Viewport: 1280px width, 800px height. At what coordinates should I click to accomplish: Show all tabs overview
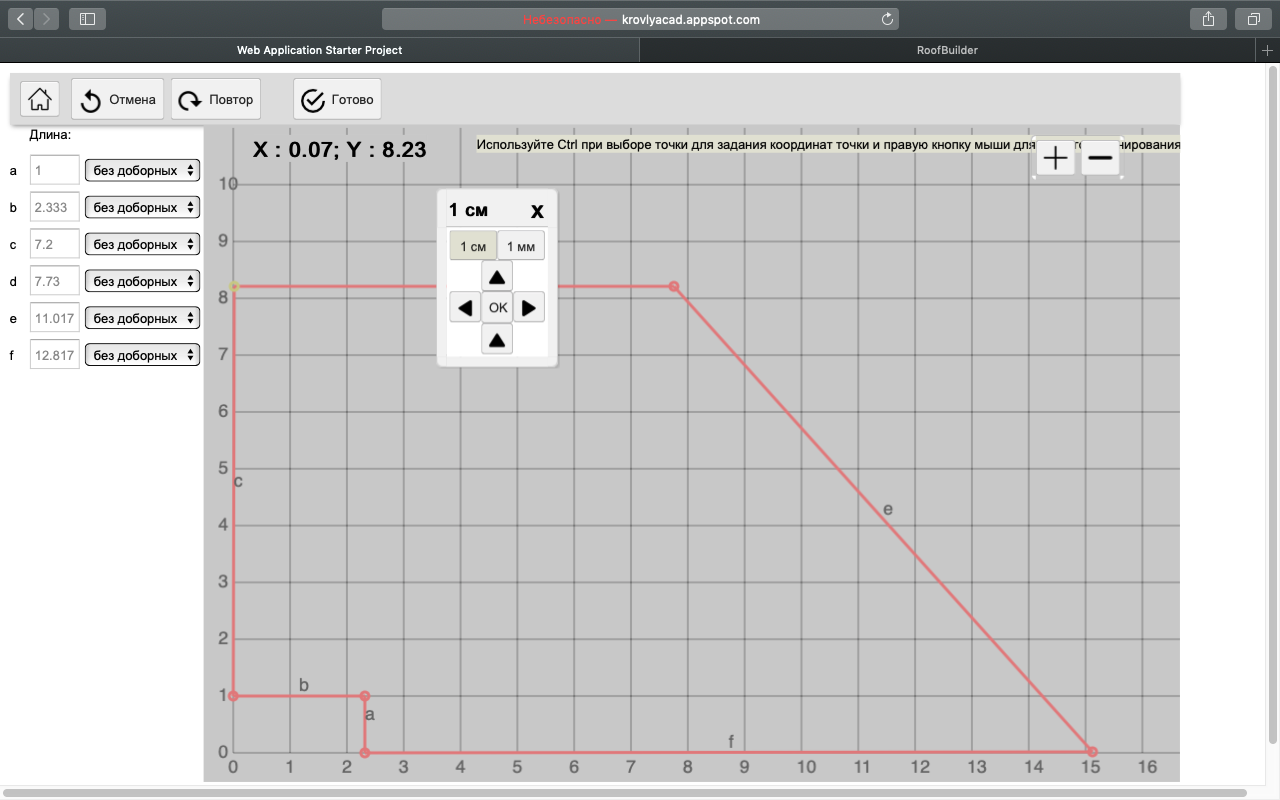click(x=1253, y=19)
